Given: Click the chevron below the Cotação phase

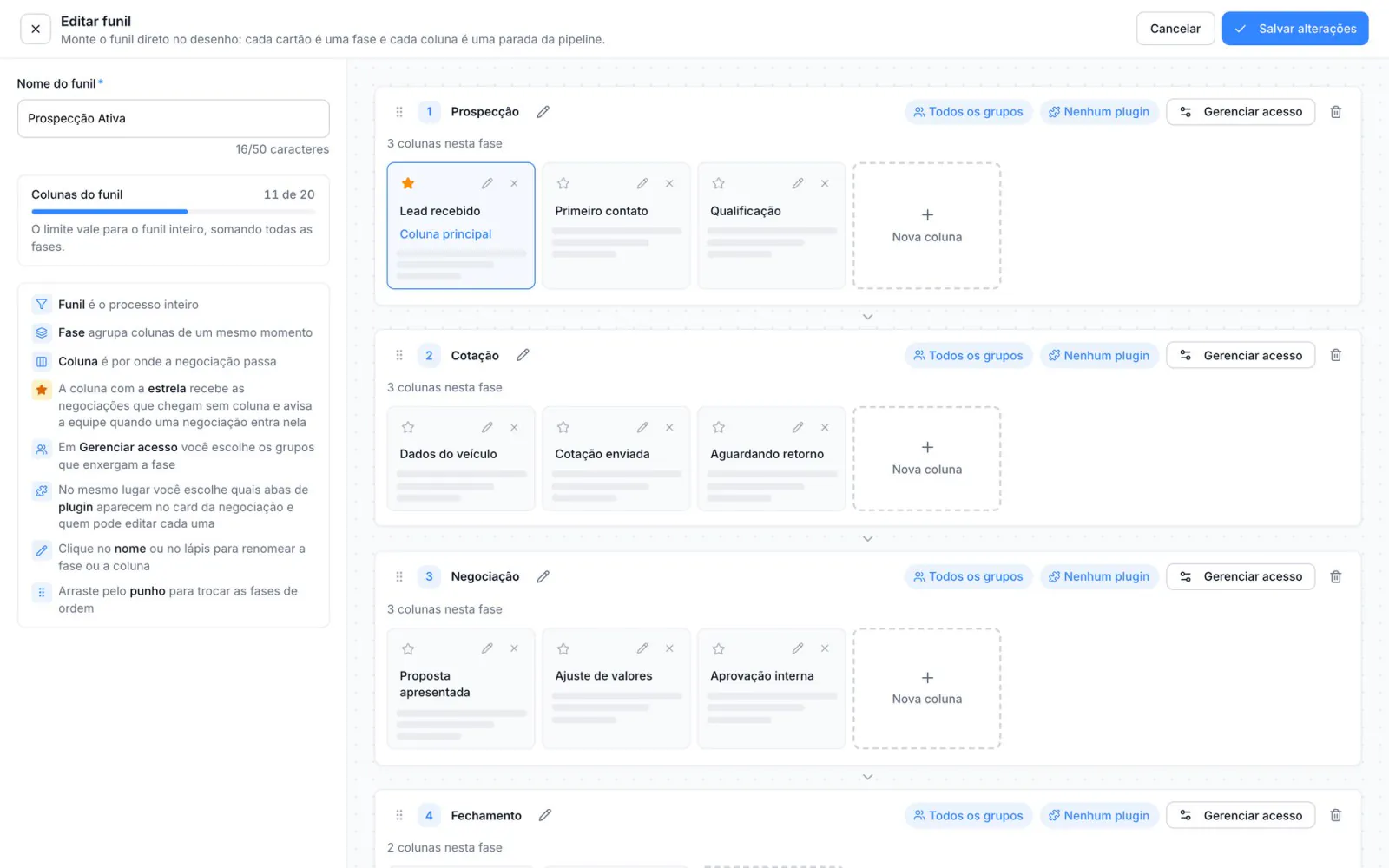Looking at the screenshot, I should pyautogui.click(x=867, y=538).
